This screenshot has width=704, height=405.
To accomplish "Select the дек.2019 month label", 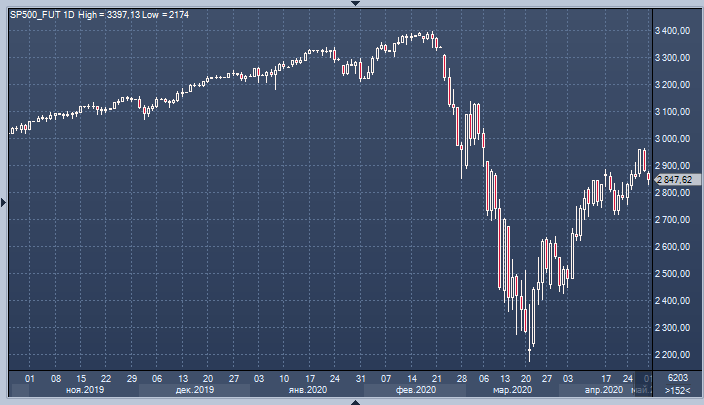I will click(x=194, y=391).
